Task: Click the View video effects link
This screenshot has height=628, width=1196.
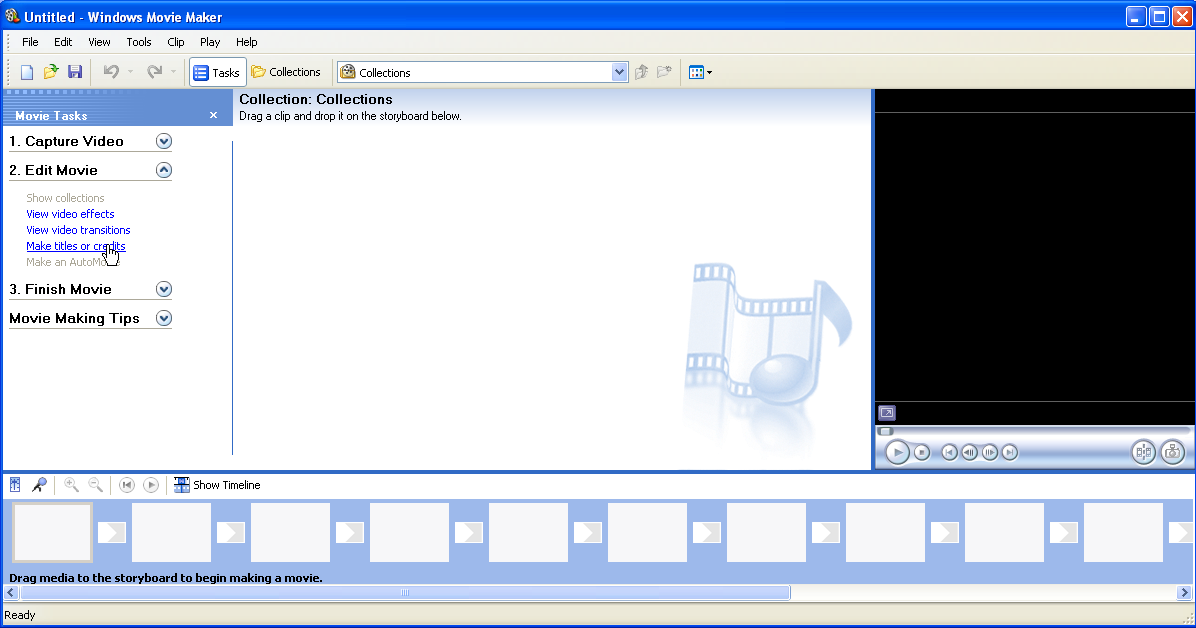Action: (70, 214)
